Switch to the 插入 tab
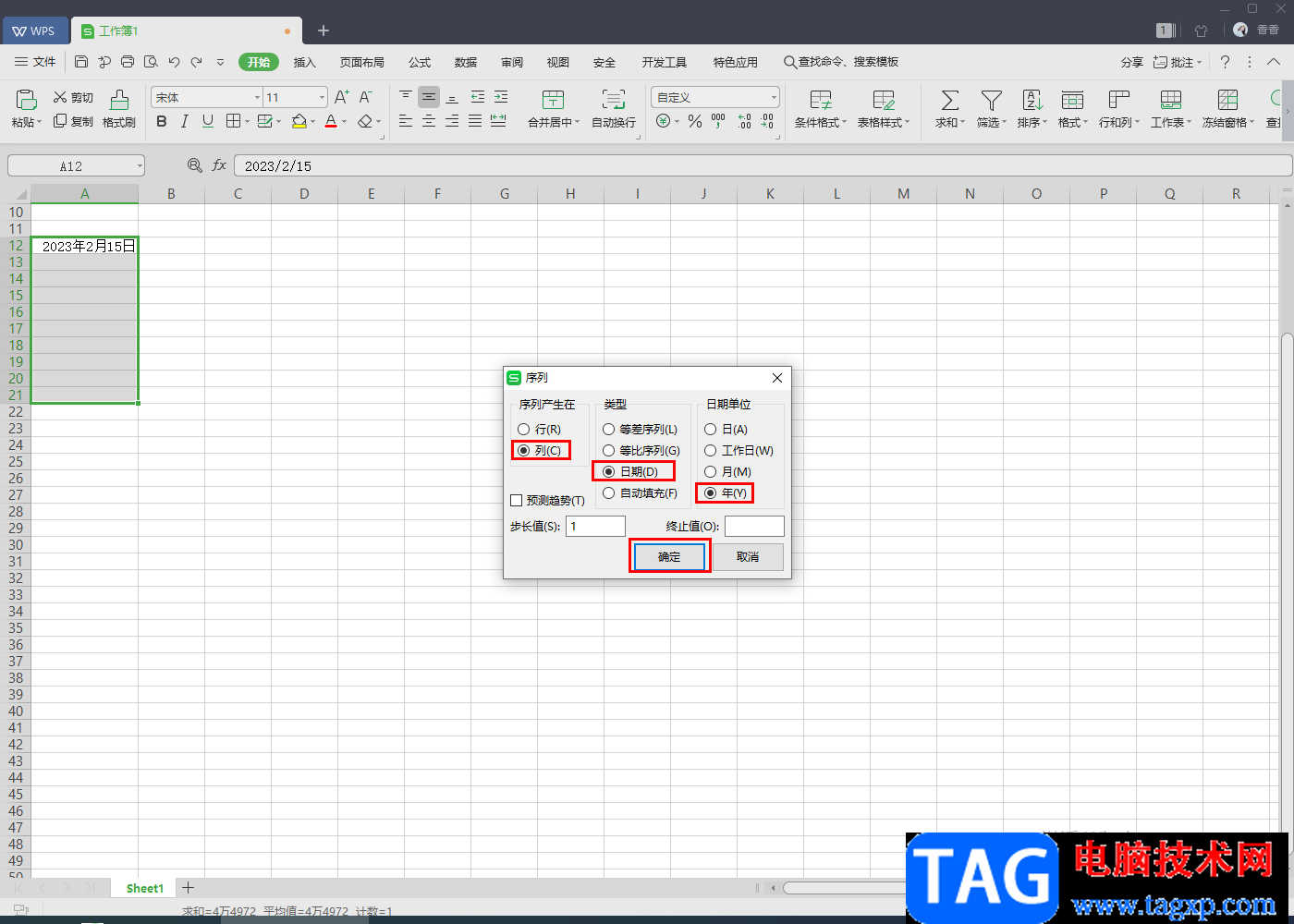This screenshot has width=1294, height=924. (x=304, y=62)
